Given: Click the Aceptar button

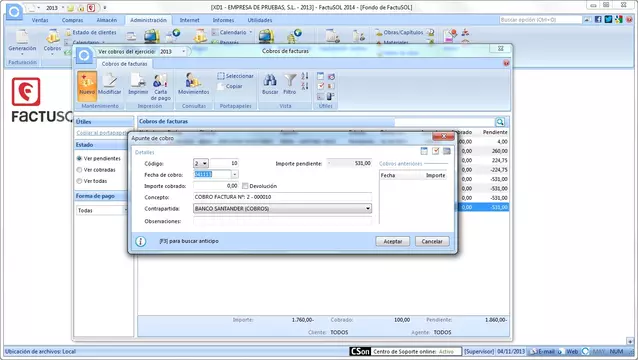Looking at the screenshot, I should 393,241.
